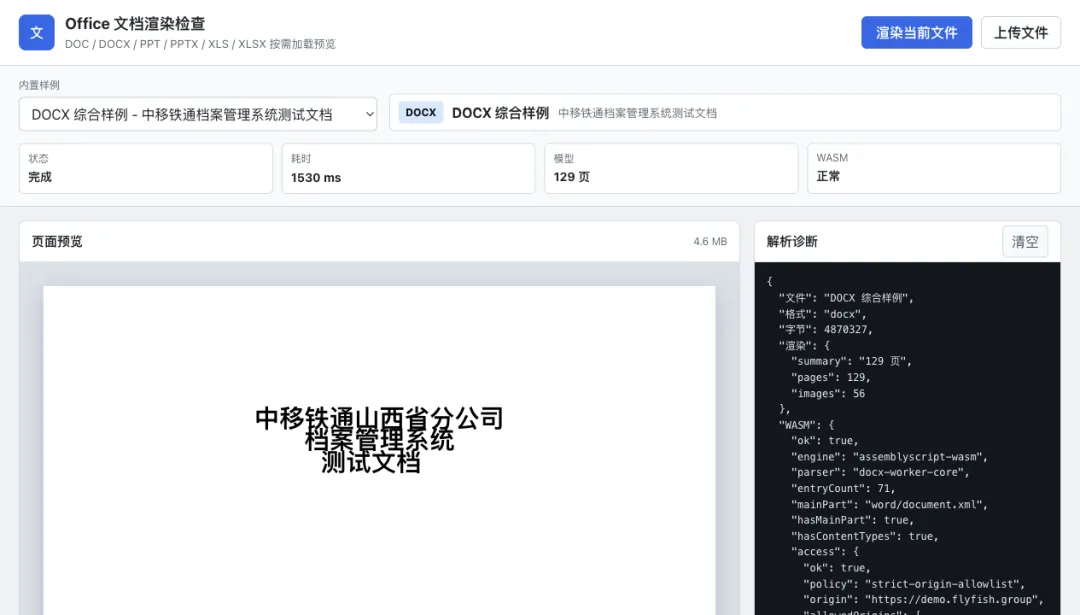
Task: Click the WASM 正常 status card
Action: click(x=934, y=168)
